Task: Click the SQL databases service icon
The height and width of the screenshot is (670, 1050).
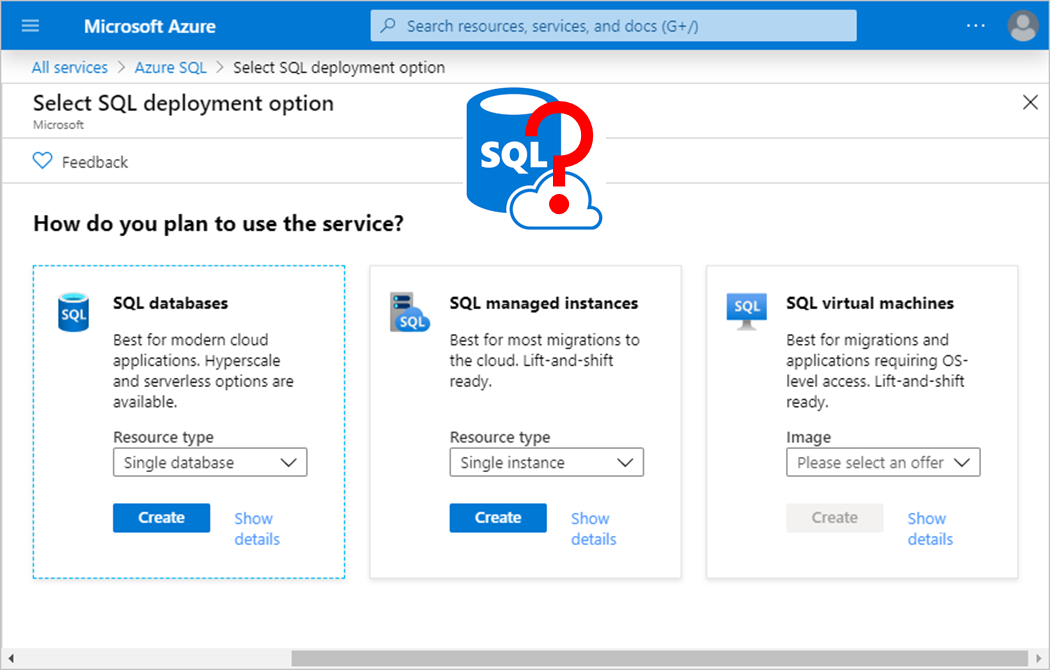Action: coord(73,312)
